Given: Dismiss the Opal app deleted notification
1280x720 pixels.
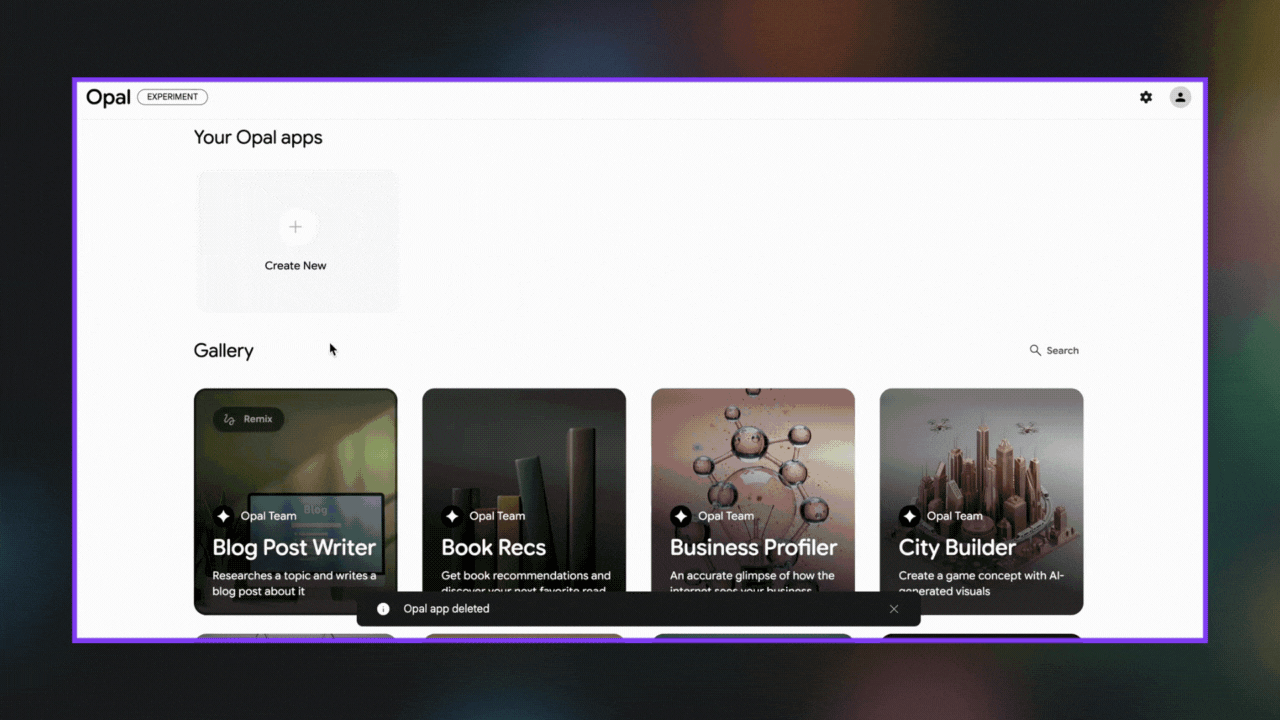Looking at the screenshot, I should point(894,609).
